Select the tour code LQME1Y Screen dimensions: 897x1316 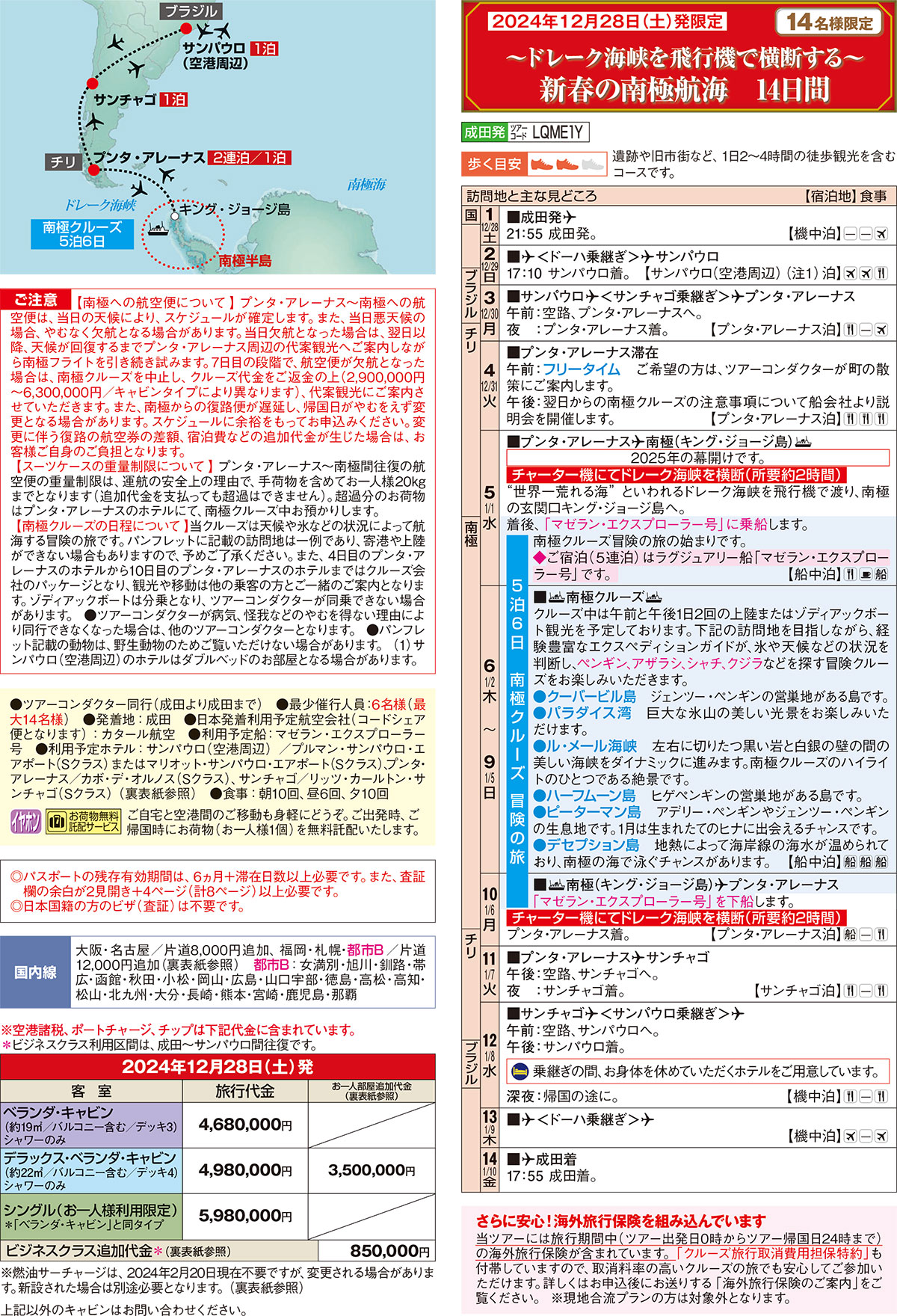[557, 132]
